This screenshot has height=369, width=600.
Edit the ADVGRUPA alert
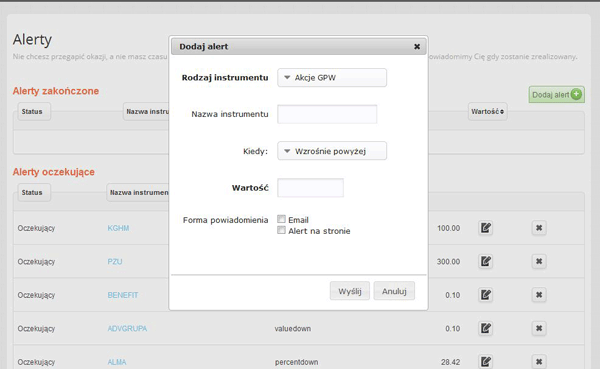[x=486, y=328]
